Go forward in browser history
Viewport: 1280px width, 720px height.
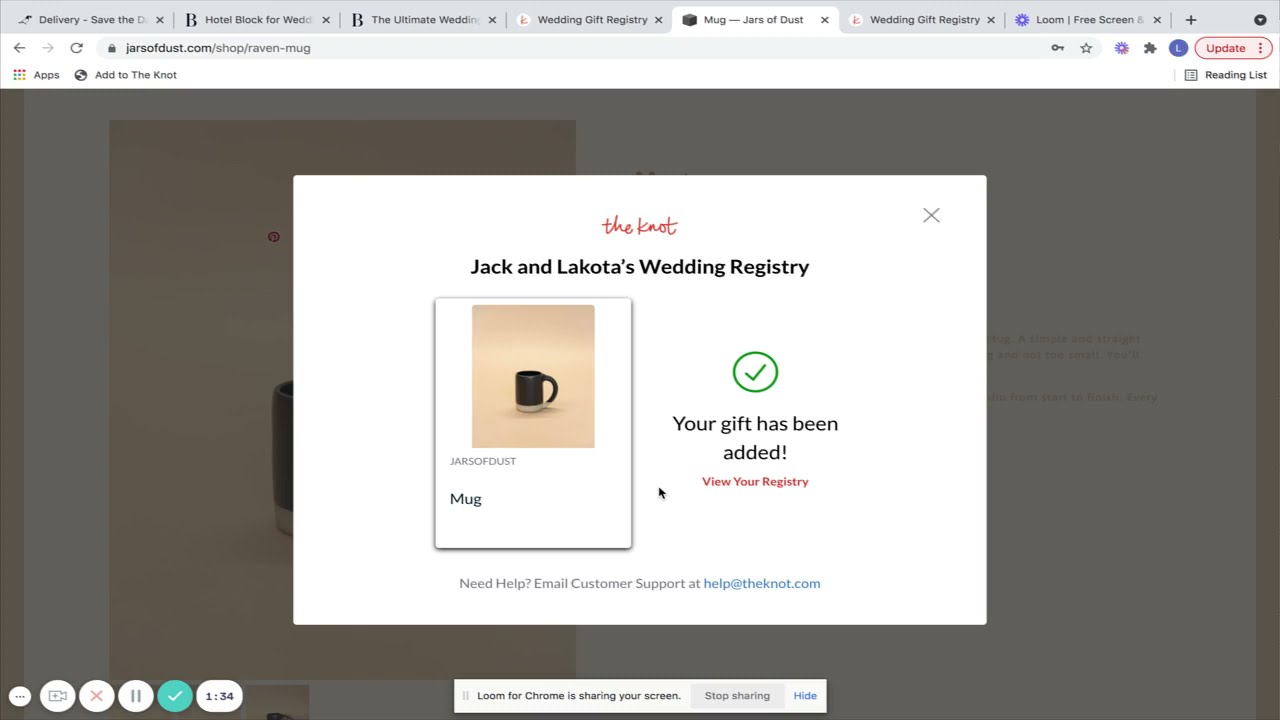tap(47, 48)
